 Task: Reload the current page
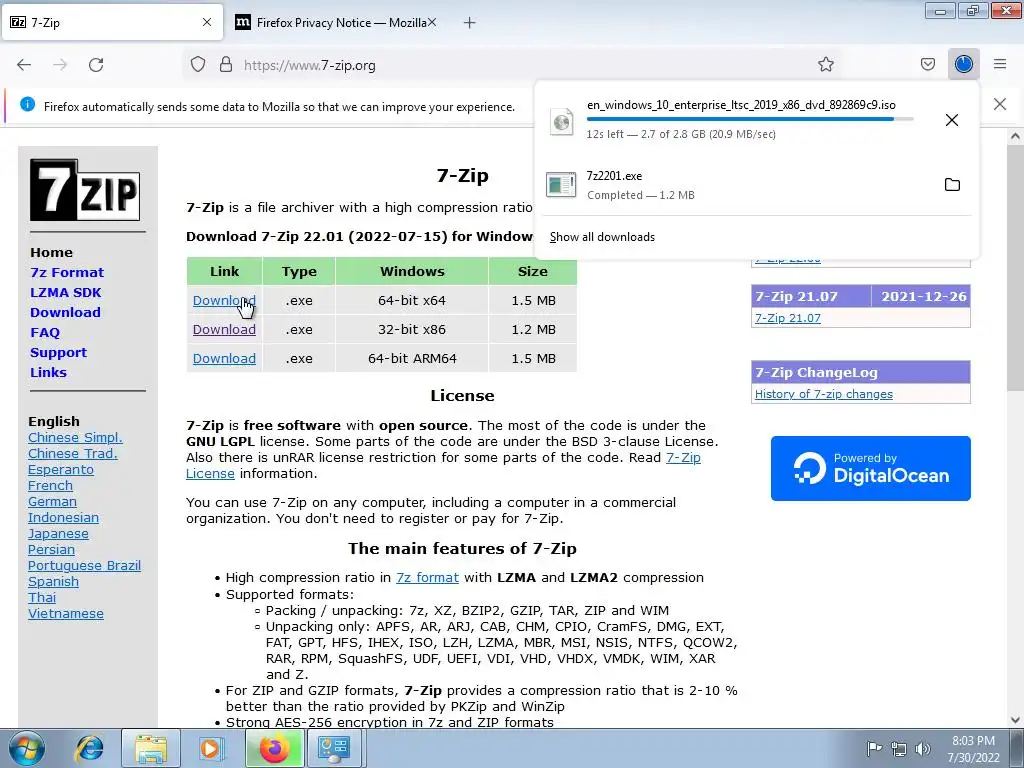click(x=96, y=65)
